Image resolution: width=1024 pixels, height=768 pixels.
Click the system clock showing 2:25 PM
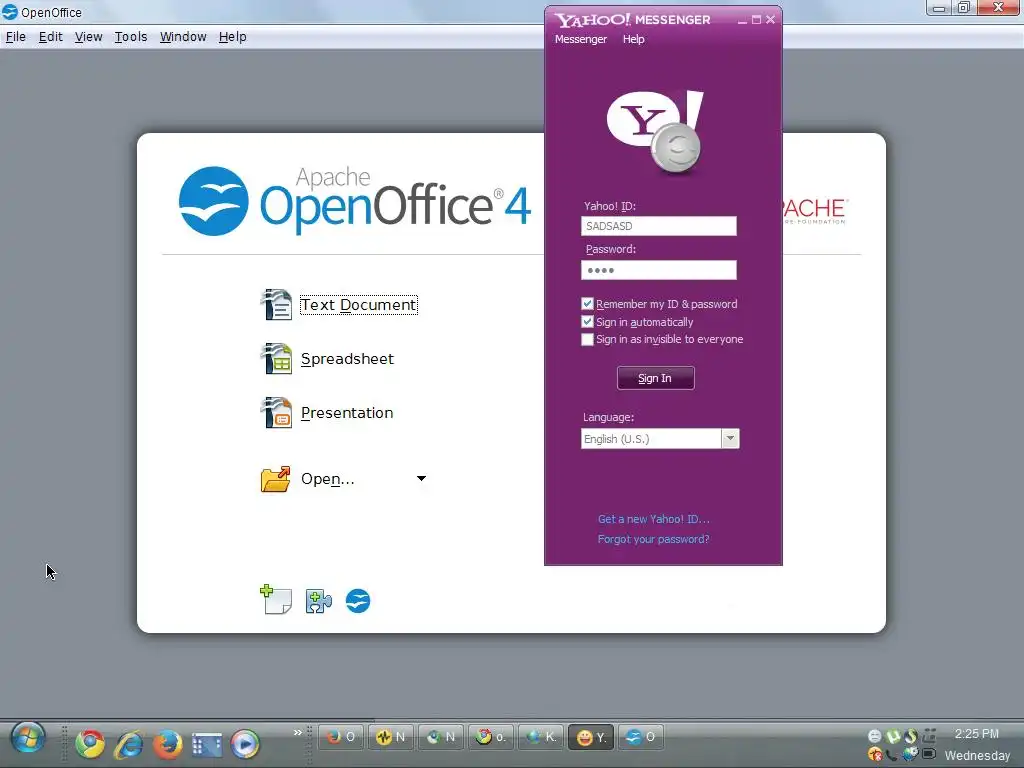tap(976, 734)
